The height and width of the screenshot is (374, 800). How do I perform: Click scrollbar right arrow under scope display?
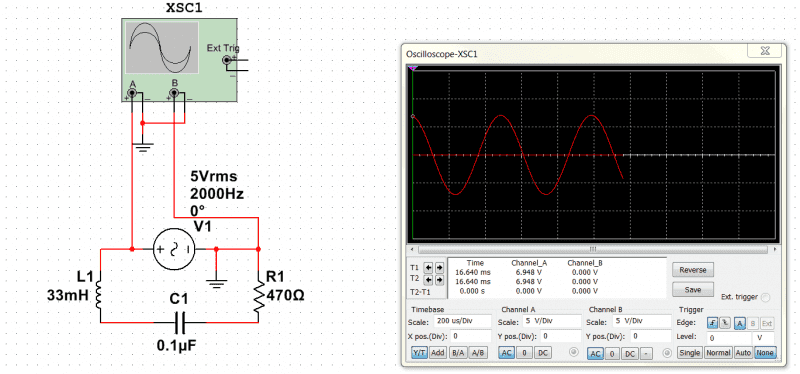tap(776, 250)
